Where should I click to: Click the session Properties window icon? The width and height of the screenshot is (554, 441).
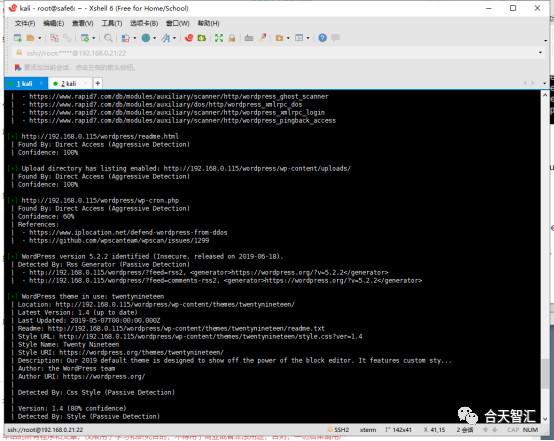85,38
